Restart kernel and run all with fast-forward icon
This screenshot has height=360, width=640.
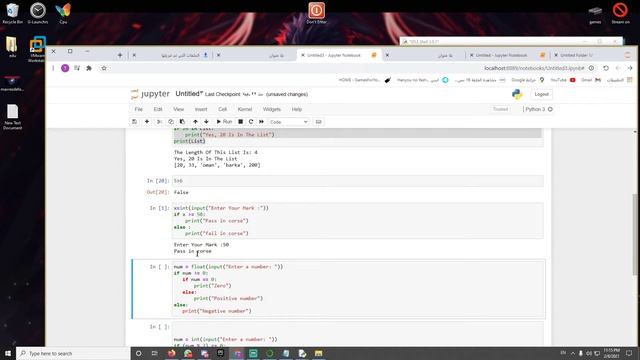pyautogui.click(x=261, y=122)
